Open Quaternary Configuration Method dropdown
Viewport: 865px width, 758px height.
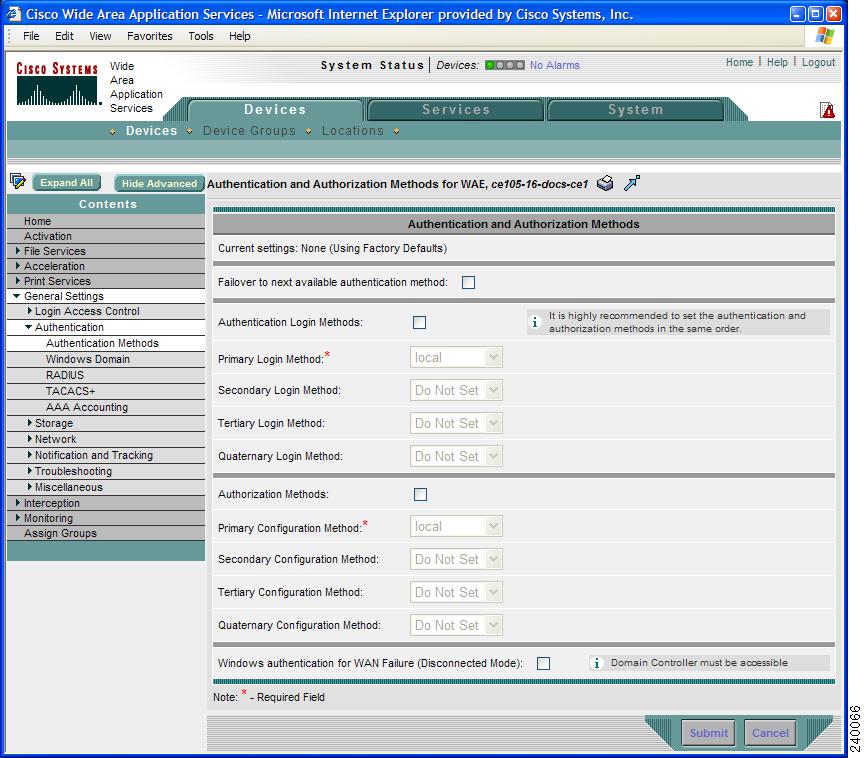tap(456, 625)
